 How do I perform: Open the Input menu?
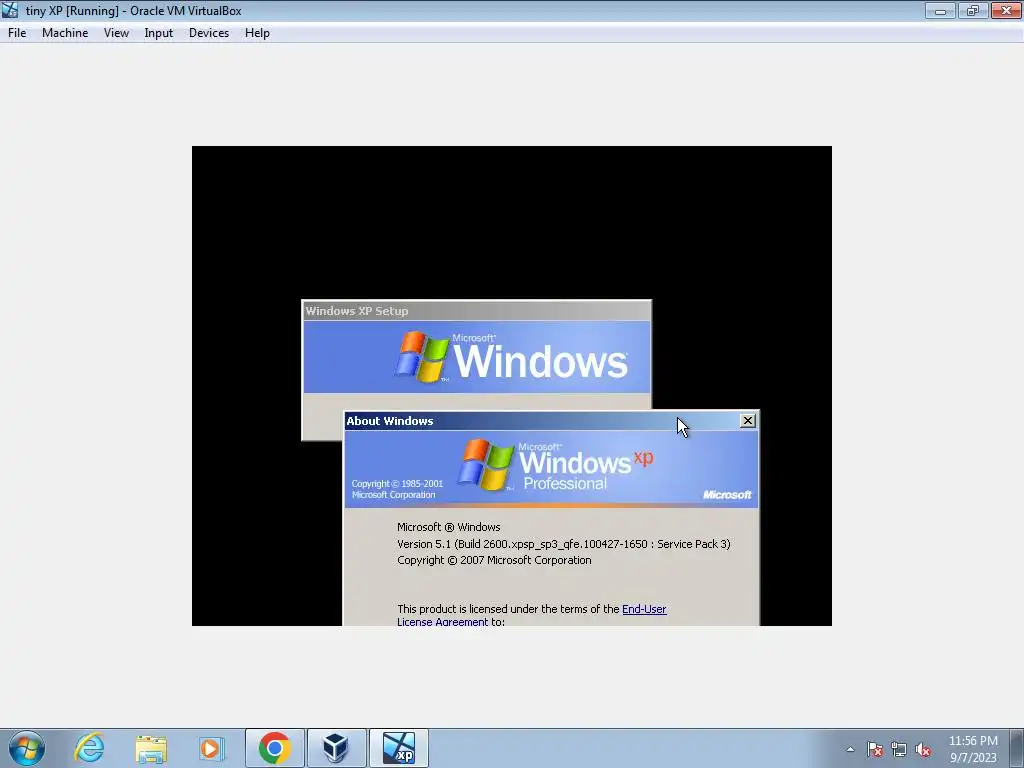click(159, 33)
